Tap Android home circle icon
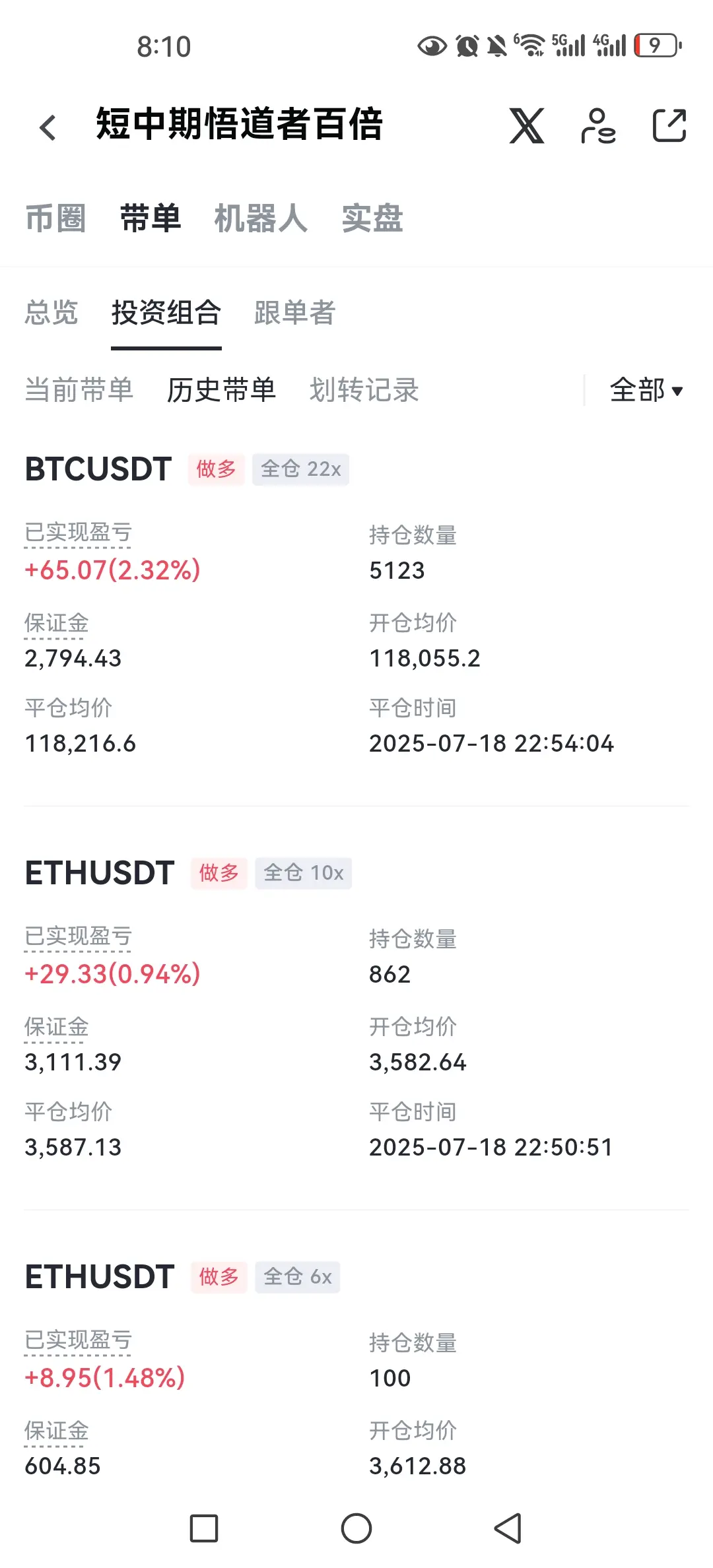Image resolution: width=713 pixels, height=1568 pixels. tap(356, 1528)
